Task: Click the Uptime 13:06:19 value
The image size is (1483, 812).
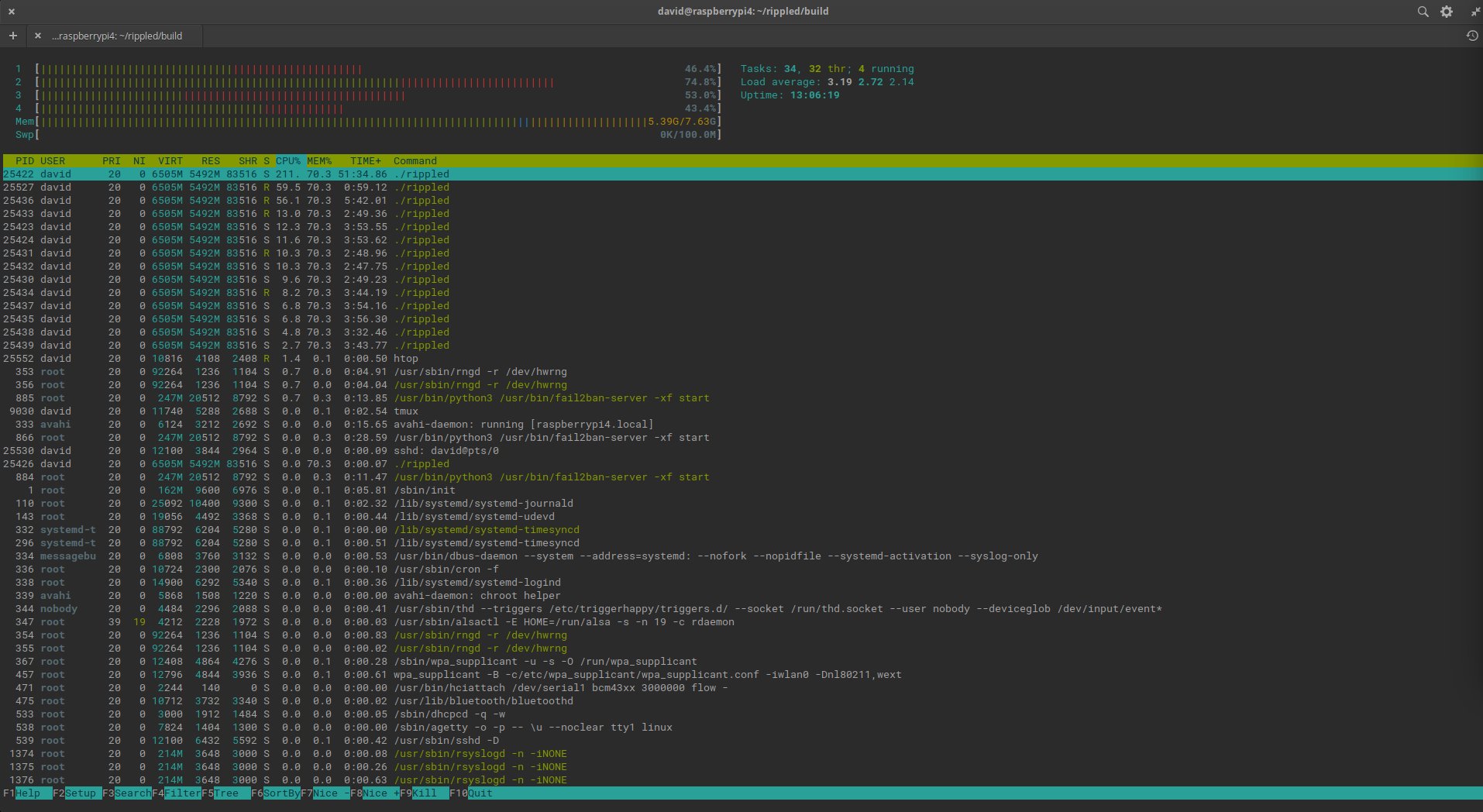Action: [x=815, y=95]
